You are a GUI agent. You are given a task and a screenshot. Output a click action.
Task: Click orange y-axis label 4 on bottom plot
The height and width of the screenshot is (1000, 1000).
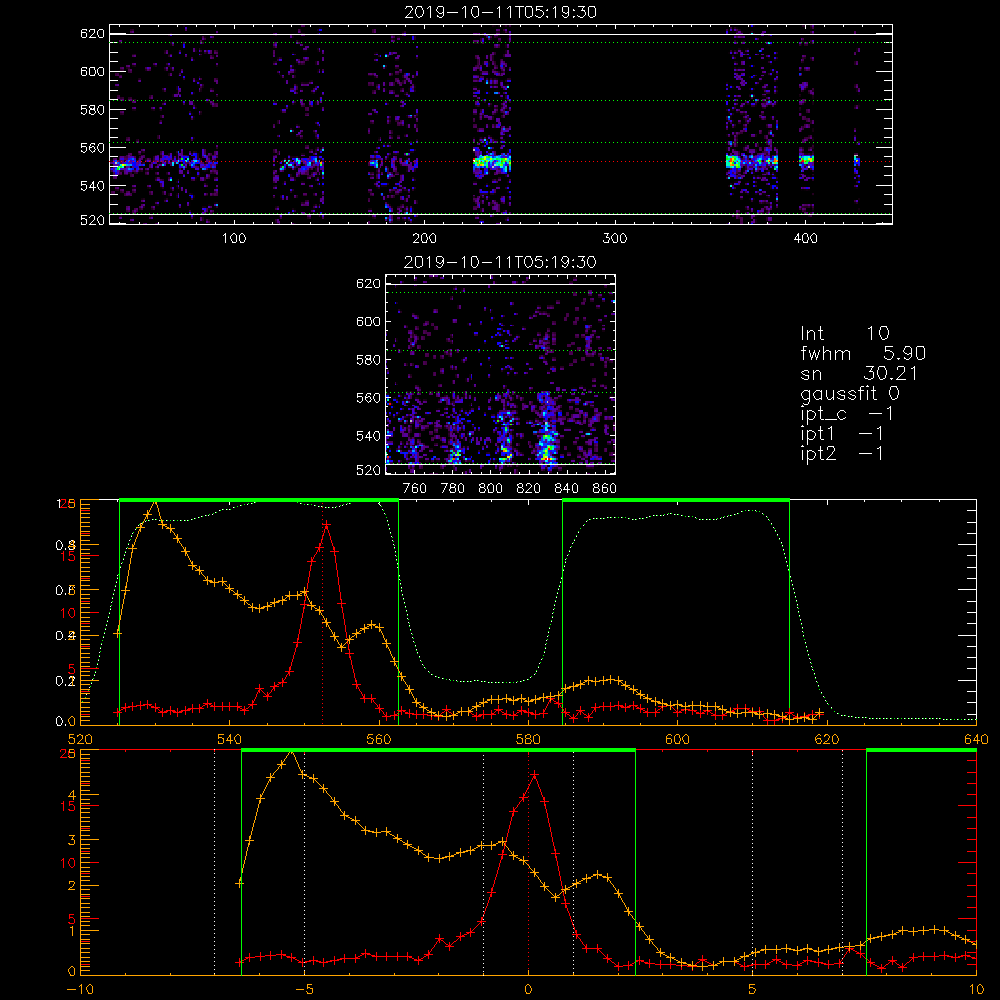[71, 795]
